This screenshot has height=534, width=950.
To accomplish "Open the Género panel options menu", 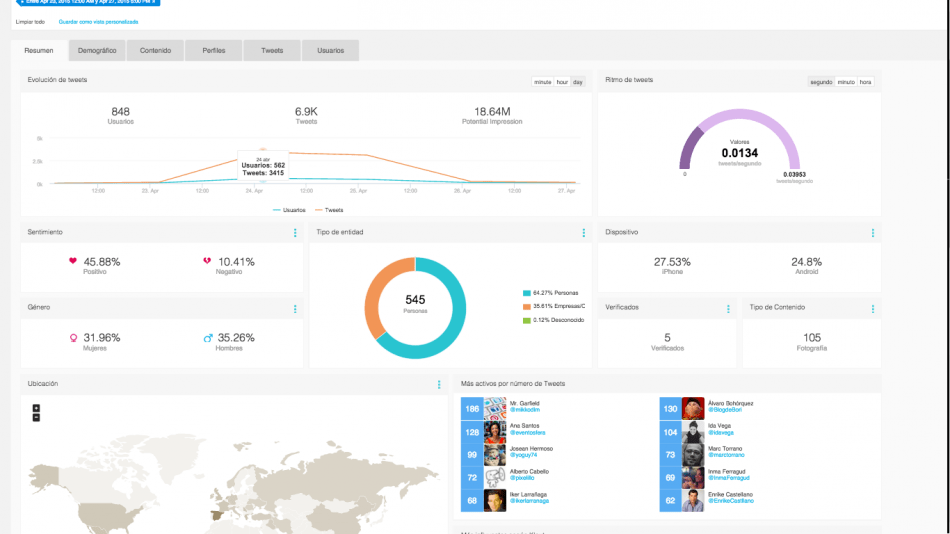I will pyautogui.click(x=295, y=309).
